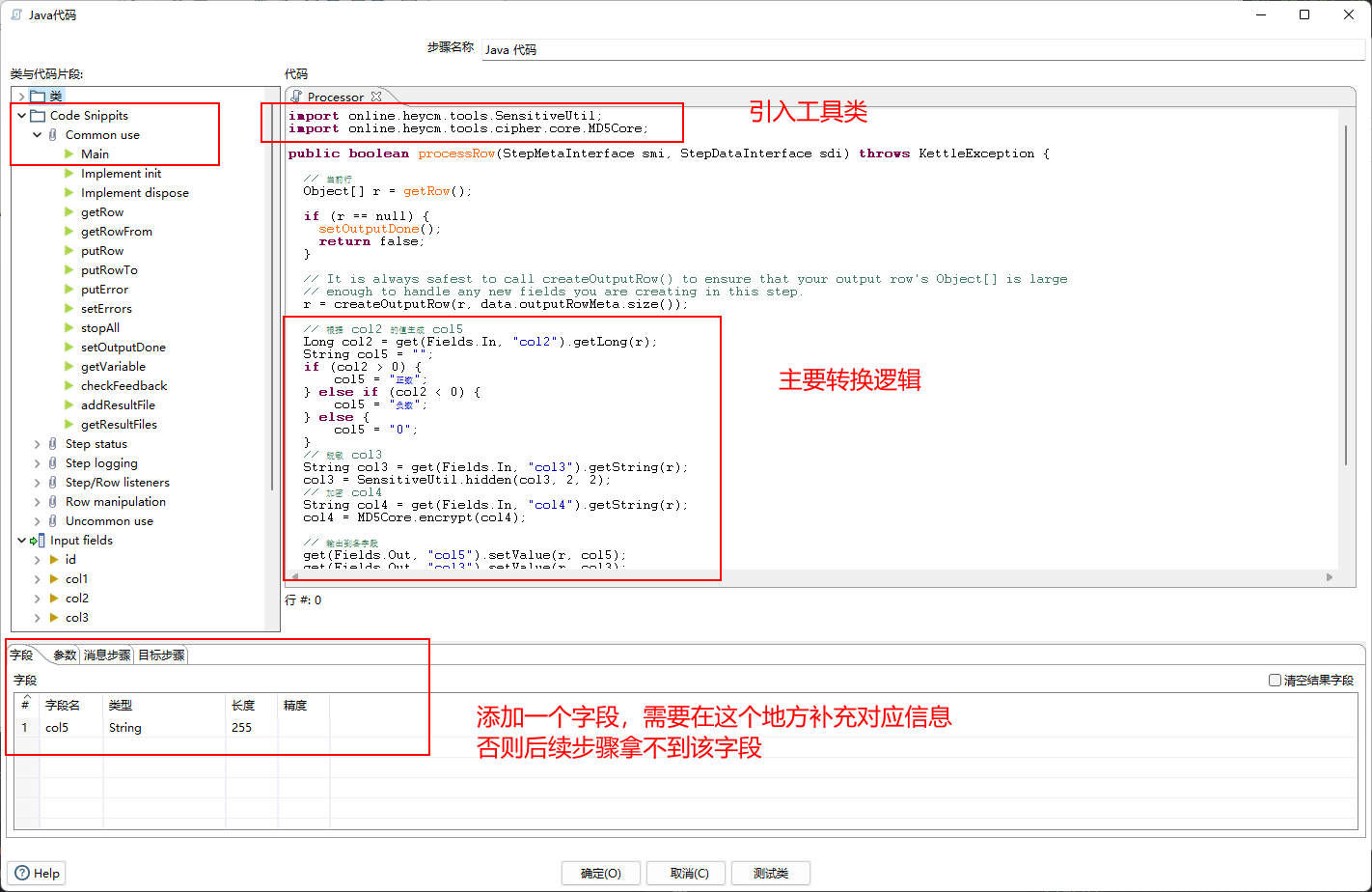Click the Input fields tree icon
Viewport: 1372px width, 892px height.
pyautogui.click(x=38, y=541)
